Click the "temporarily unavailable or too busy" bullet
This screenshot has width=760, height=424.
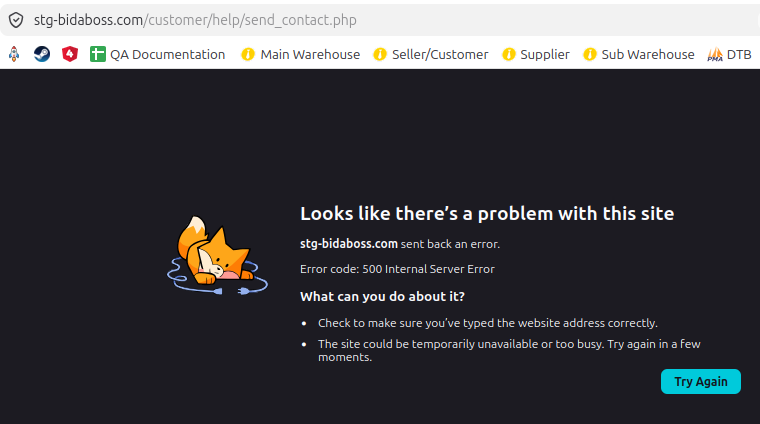click(x=509, y=350)
